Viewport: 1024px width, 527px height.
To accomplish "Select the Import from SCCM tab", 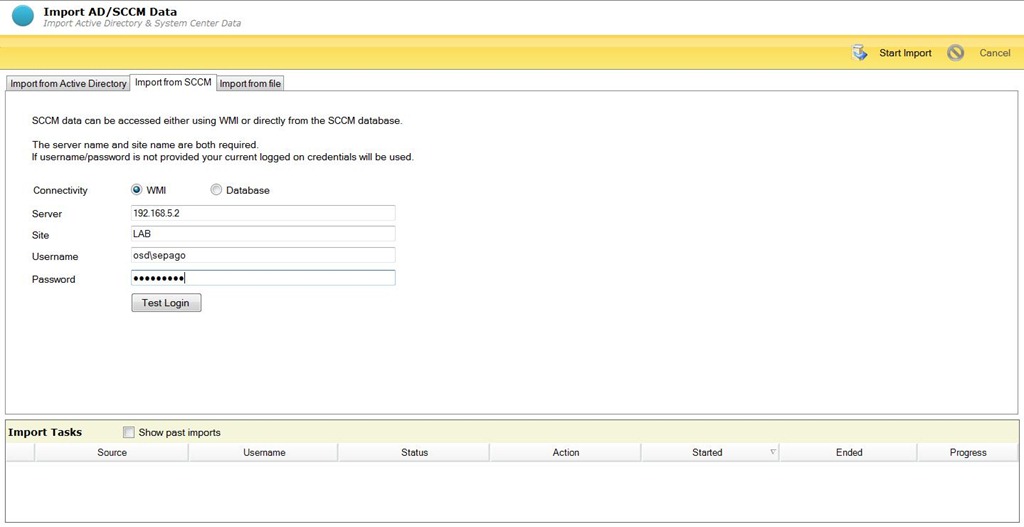I will [173, 82].
